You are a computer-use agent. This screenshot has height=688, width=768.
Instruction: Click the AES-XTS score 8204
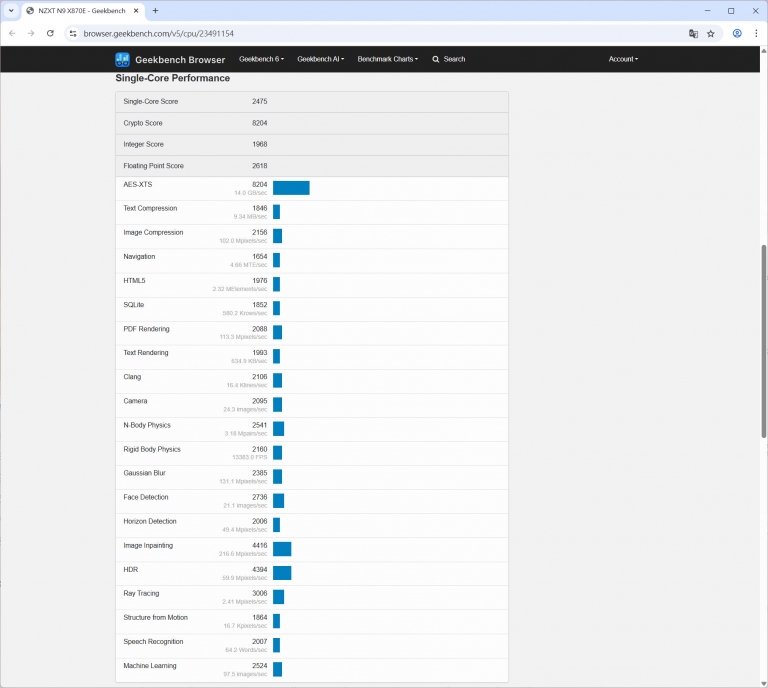260,184
